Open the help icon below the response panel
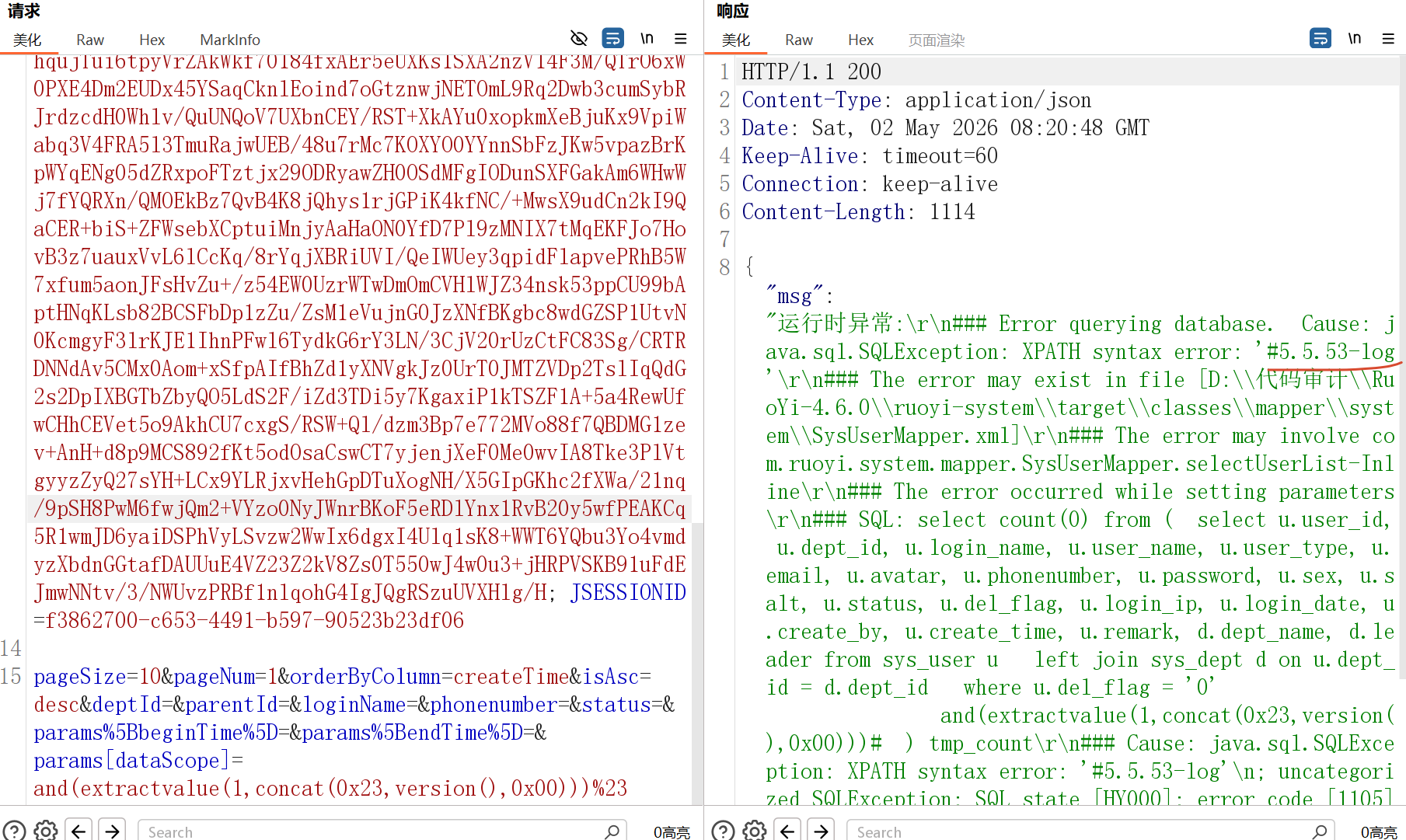1406x840 pixels. (724, 831)
